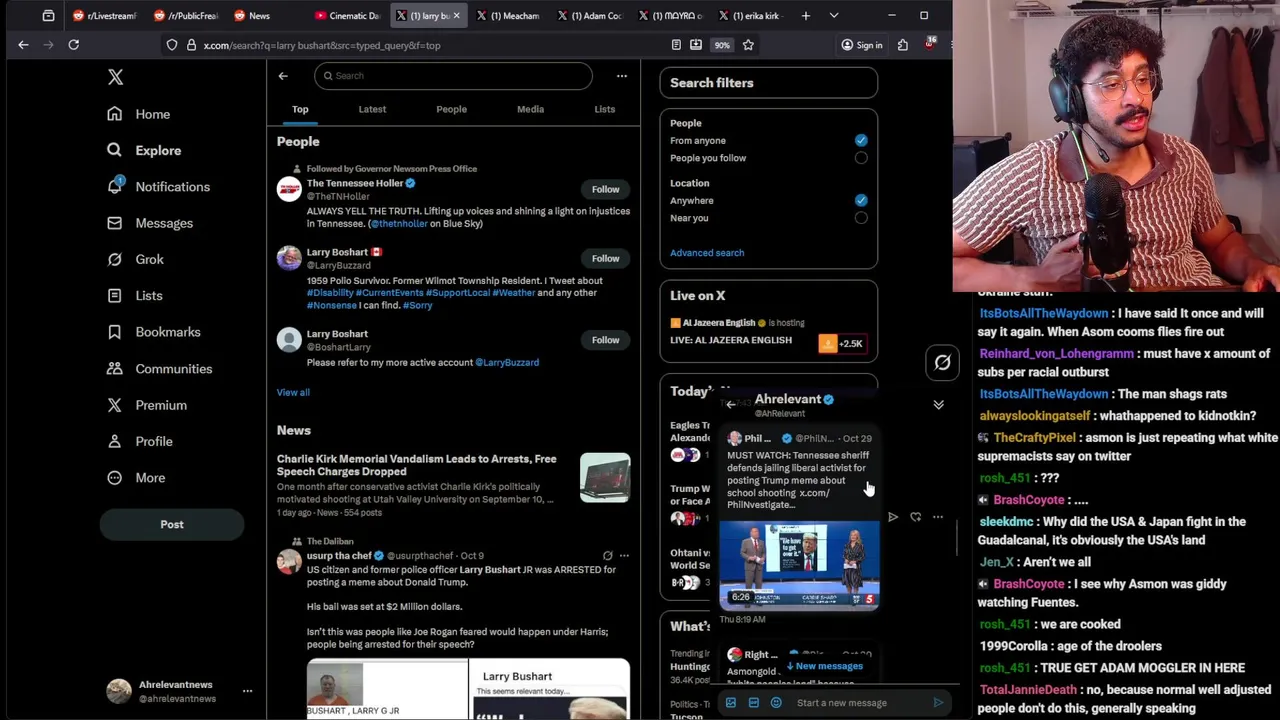Click the Grok icon in the post by usurp tha chef
The width and height of the screenshot is (1280, 720).
[607, 556]
